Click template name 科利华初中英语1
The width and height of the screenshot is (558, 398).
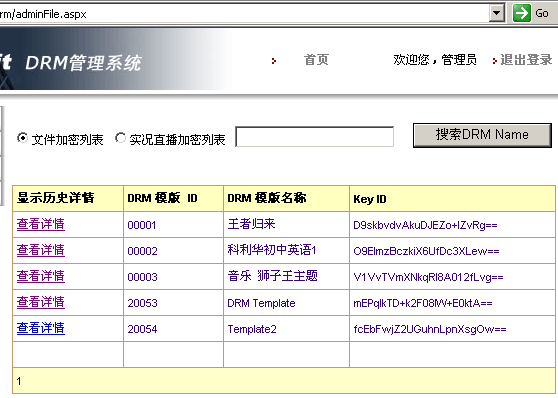point(272,250)
